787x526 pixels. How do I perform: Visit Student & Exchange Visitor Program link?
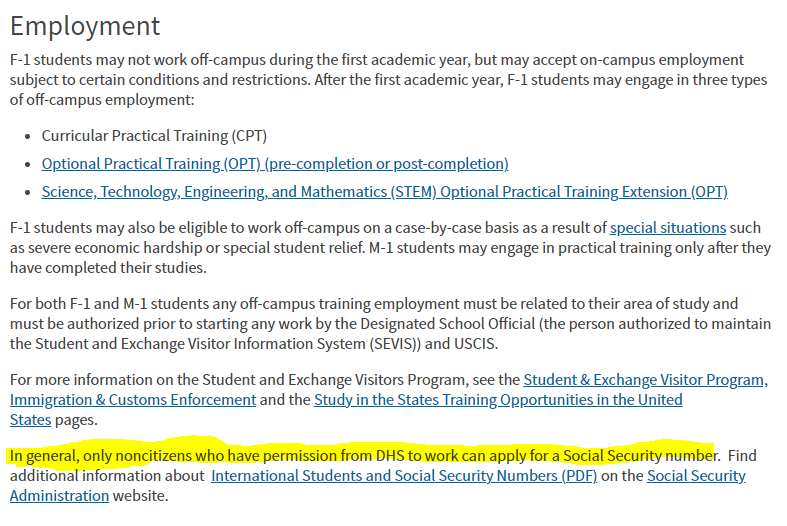pyautogui.click(x=645, y=380)
